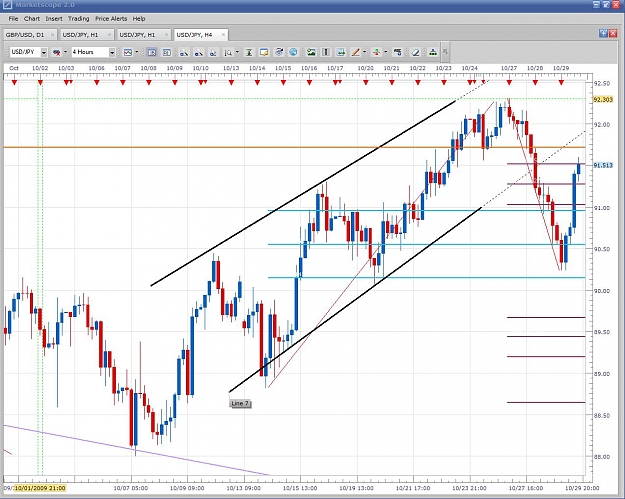The width and height of the screenshot is (625, 499).
Task: Toggle the second chart mode button
Action: pos(166,52)
